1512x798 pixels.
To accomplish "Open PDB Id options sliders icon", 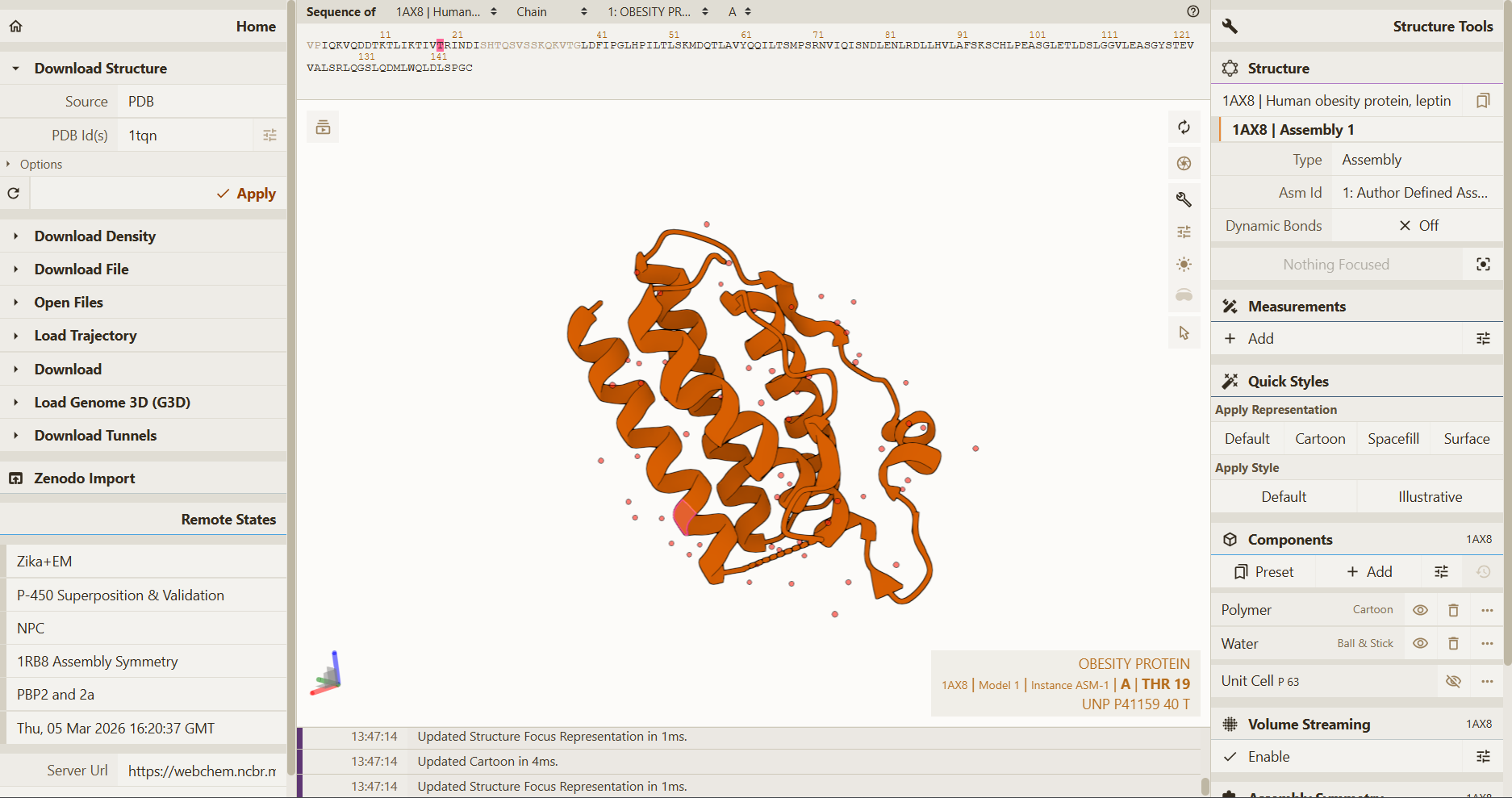I will [x=269, y=136].
